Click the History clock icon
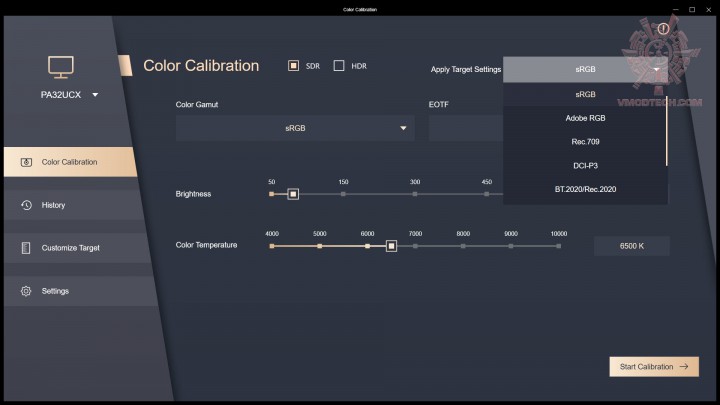This screenshot has height=405, width=720. click(x=26, y=205)
